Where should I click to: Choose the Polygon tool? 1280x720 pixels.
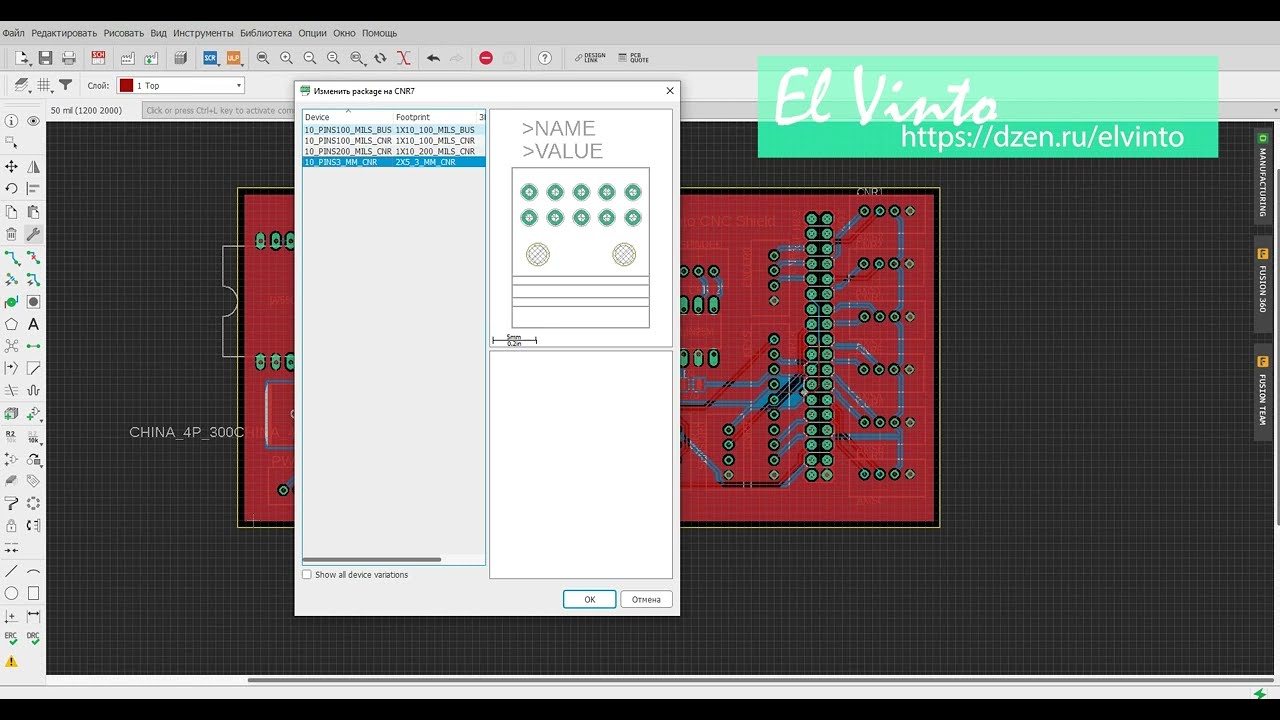[11, 324]
